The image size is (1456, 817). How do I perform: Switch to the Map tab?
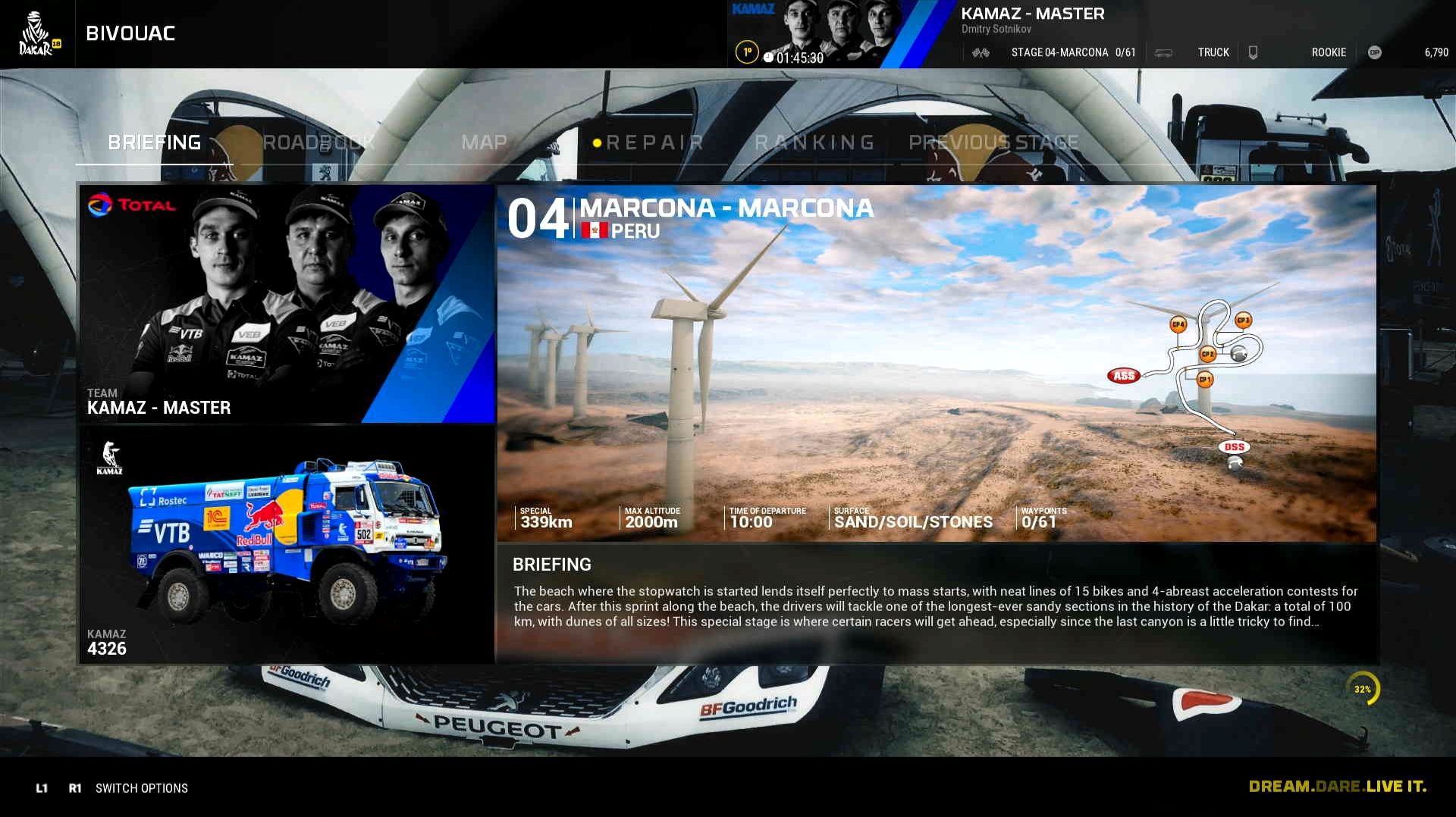(x=484, y=142)
